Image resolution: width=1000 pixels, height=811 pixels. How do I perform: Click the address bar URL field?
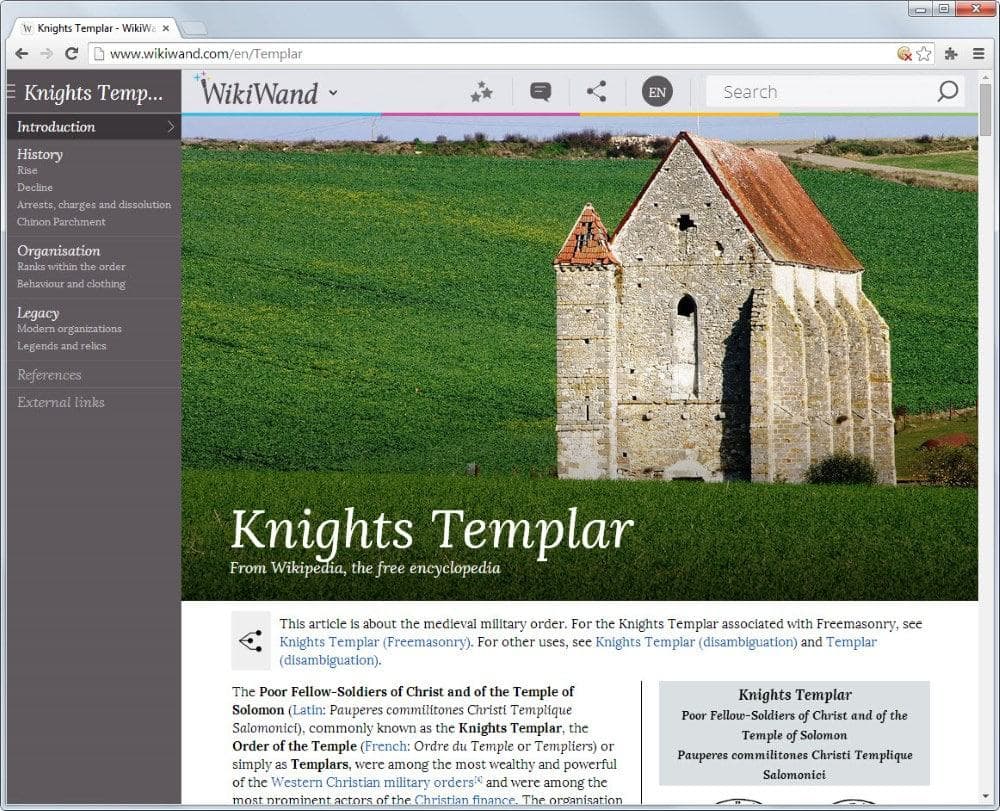tap(491, 54)
